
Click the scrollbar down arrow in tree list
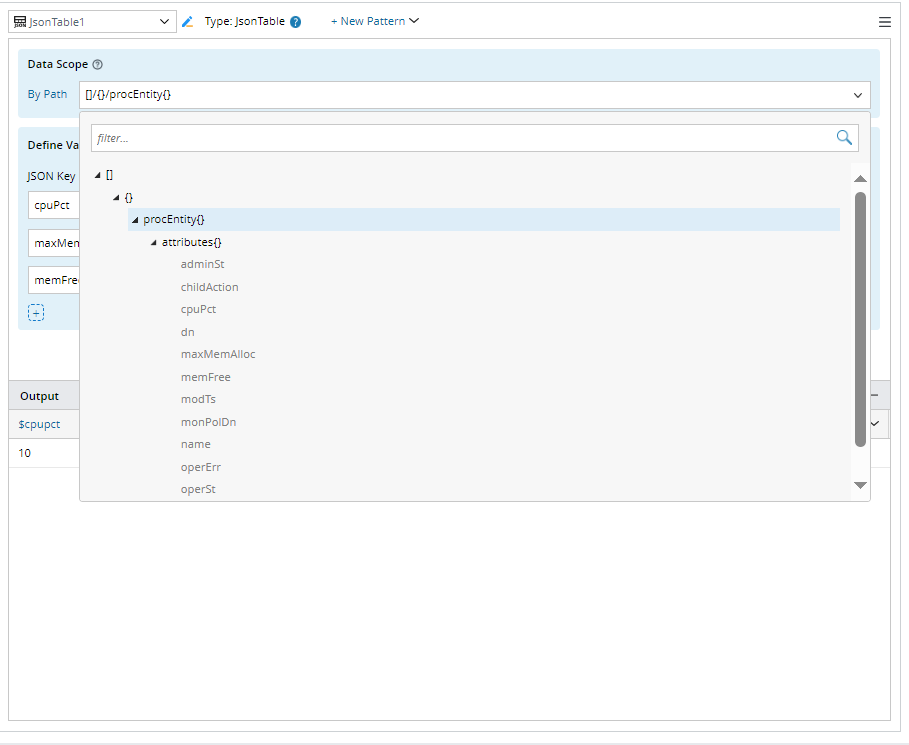pyautogui.click(x=860, y=485)
